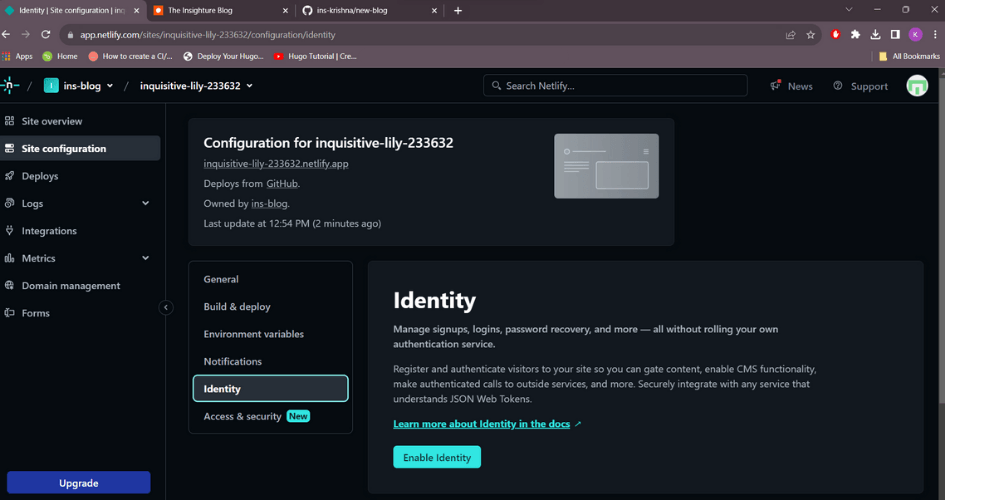1000x500 pixels.
Task: Expand the Metrics section chevron
Action: 145,258
